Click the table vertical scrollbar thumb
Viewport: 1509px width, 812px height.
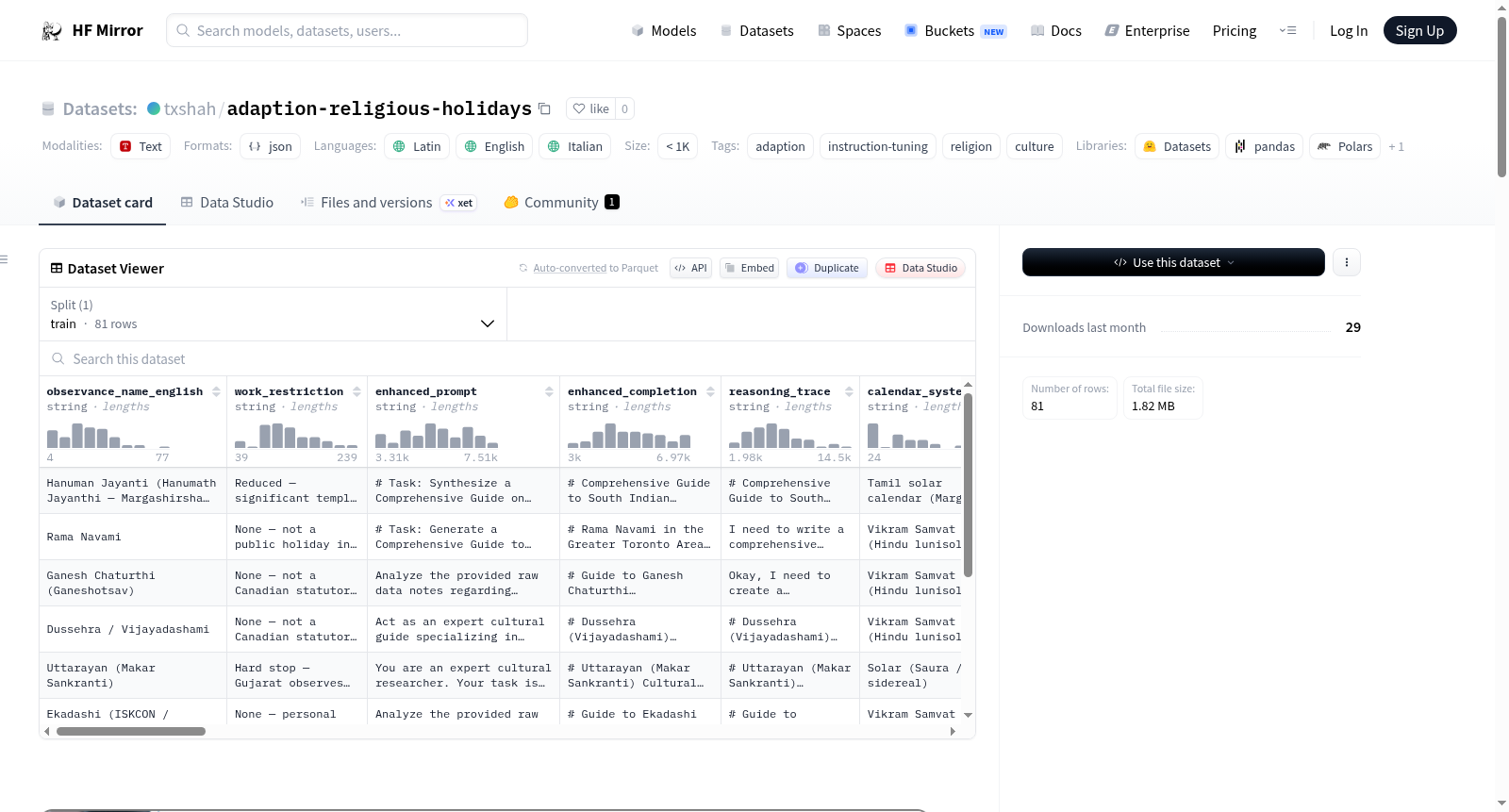[x=968, y=485]
